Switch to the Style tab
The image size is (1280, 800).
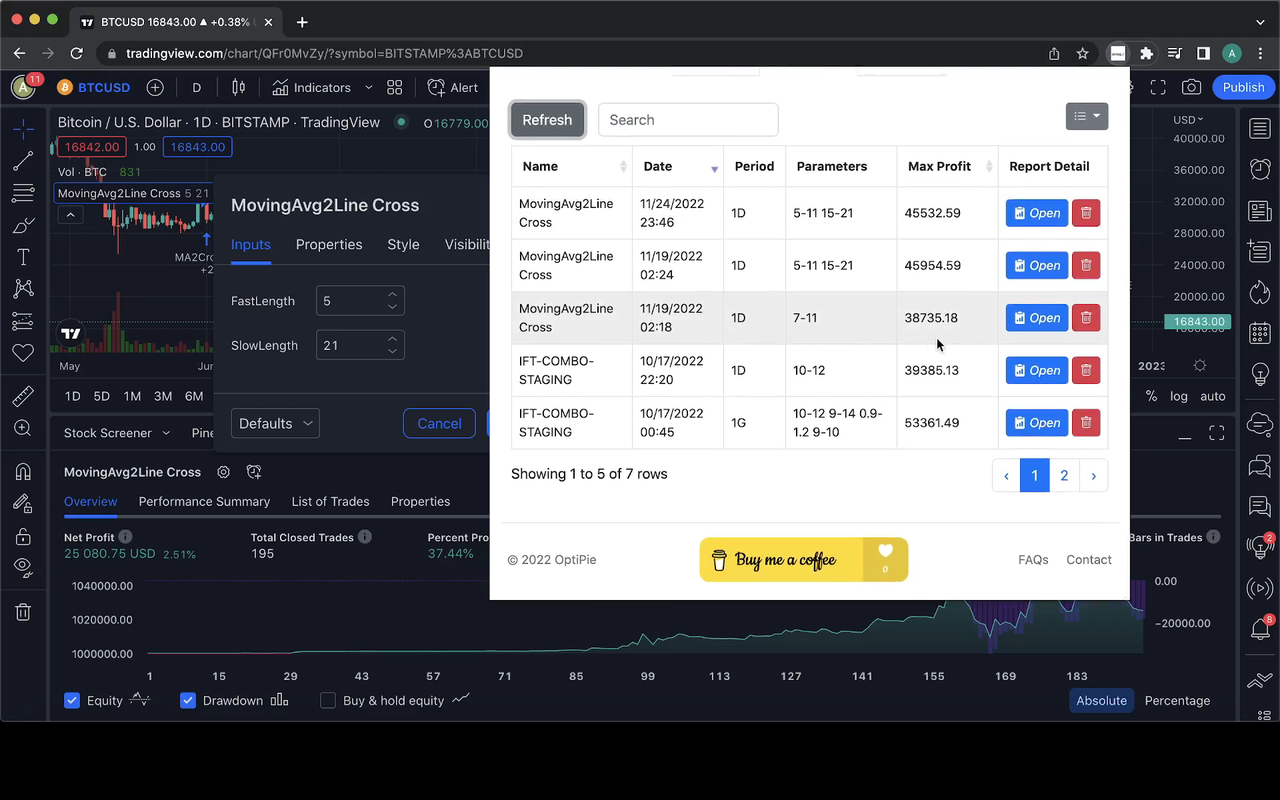pyautogui.click(x=403, y=244)
